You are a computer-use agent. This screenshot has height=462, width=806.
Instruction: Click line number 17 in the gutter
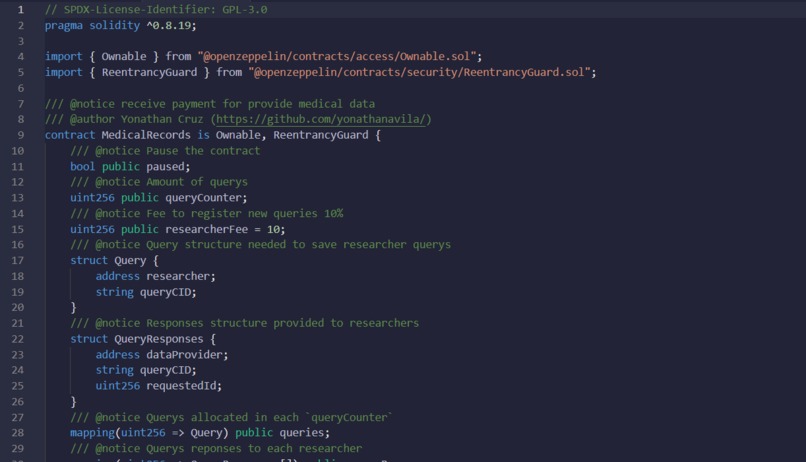17,261
